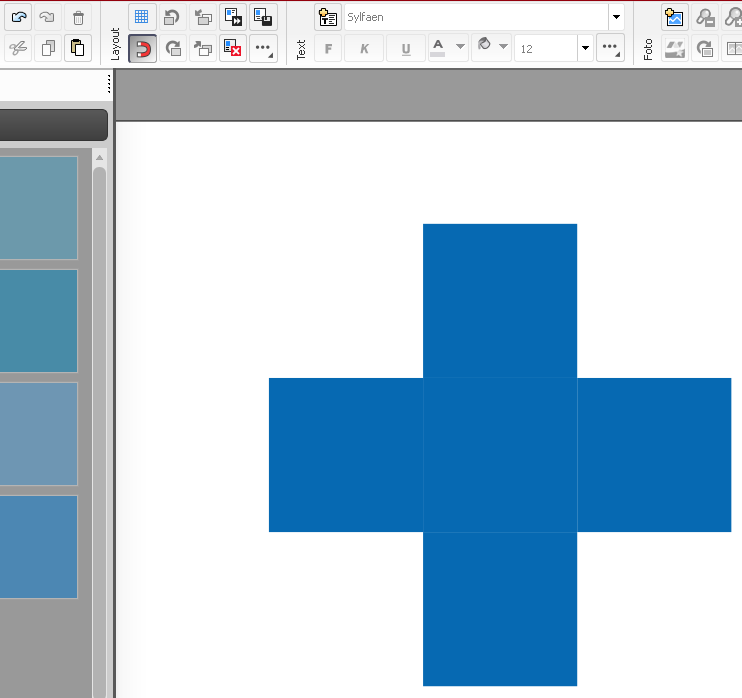
Task: Click the photo effects star icon
Action: click(x=674, y=48)
